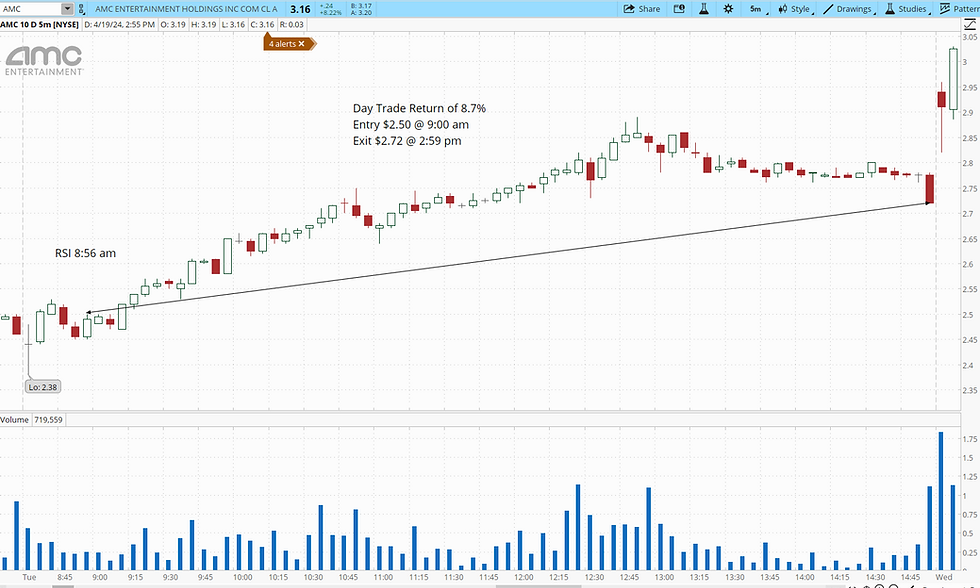
Task: Open the 5m timeframe dropdown
Action: (758, 9)
